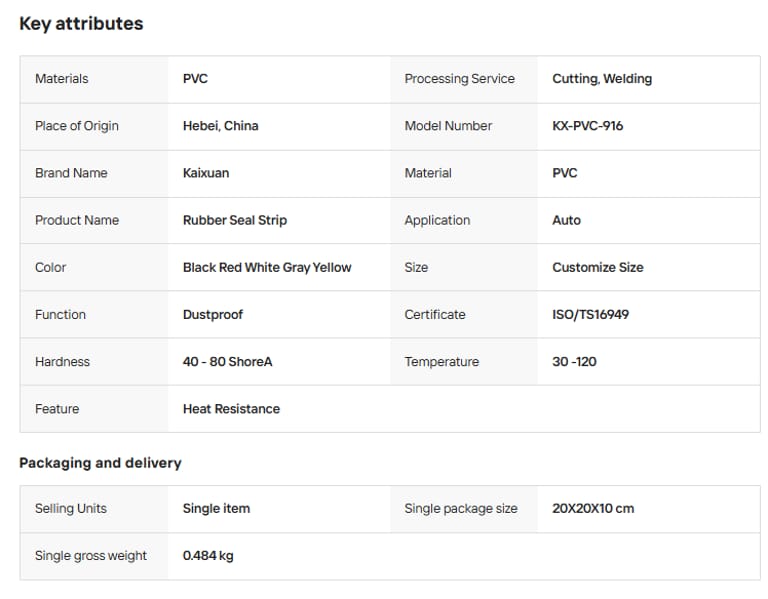Click the Processing Service label
The height and width of the screenshot is (599, 768).
[x=459, y=79]
